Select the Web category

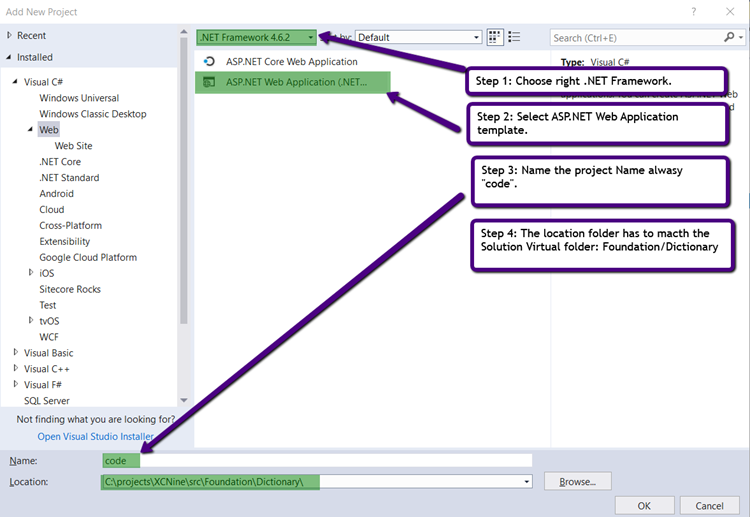[49, 130]
